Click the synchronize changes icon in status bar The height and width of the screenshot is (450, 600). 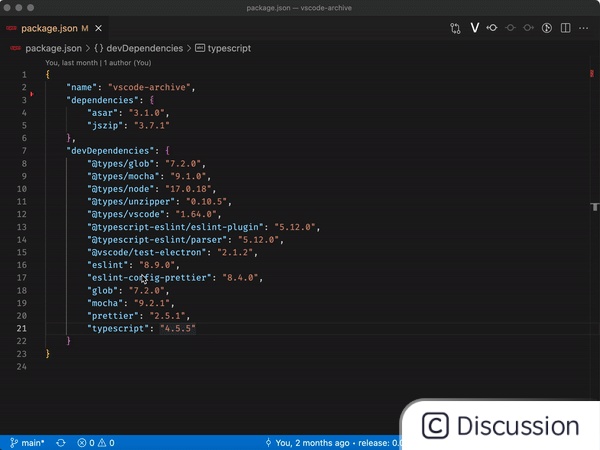click(x=61, y=443)
